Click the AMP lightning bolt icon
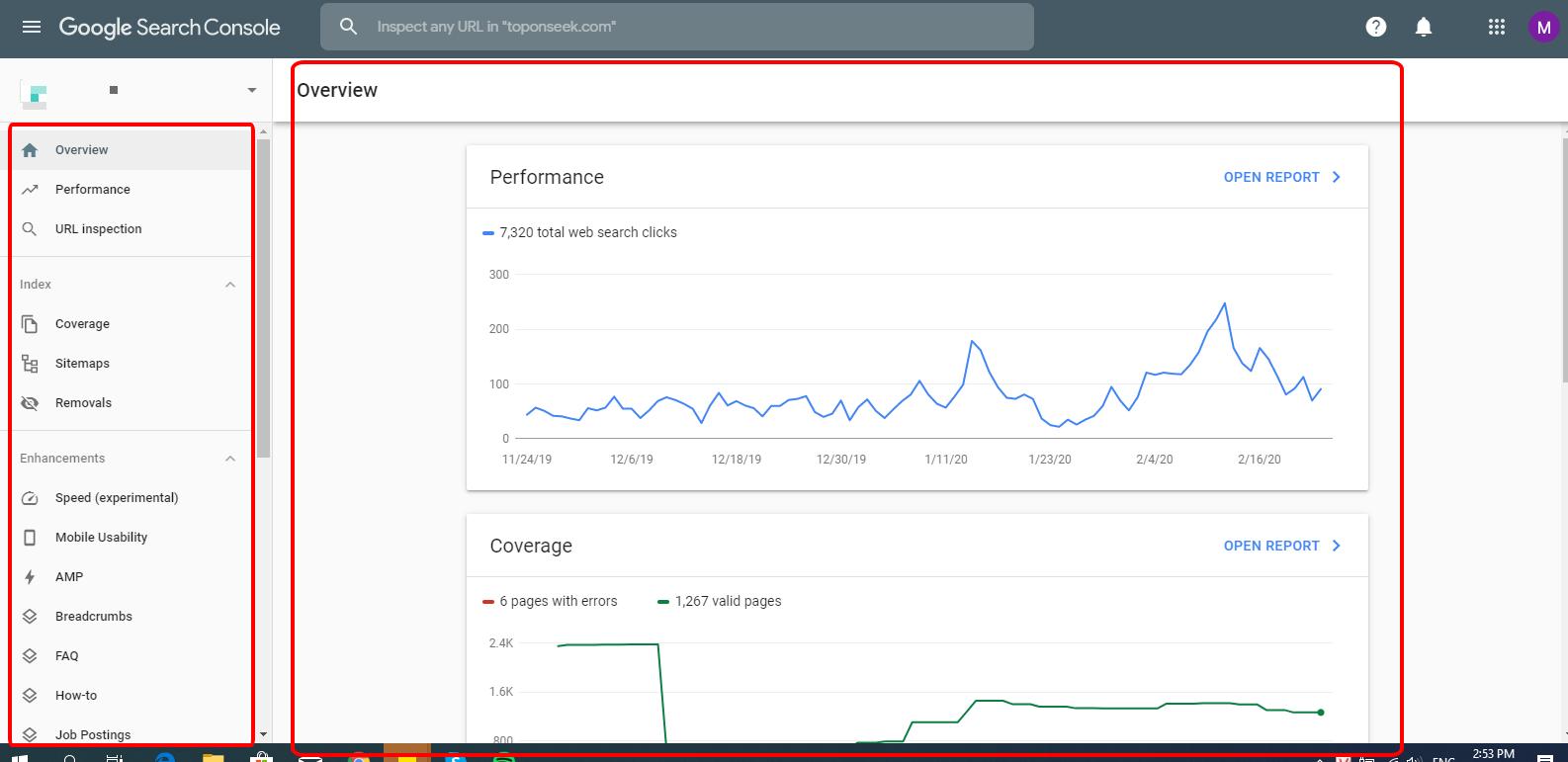The height and width of the screenshot is (762, 1568). click(x=30, y=577)
